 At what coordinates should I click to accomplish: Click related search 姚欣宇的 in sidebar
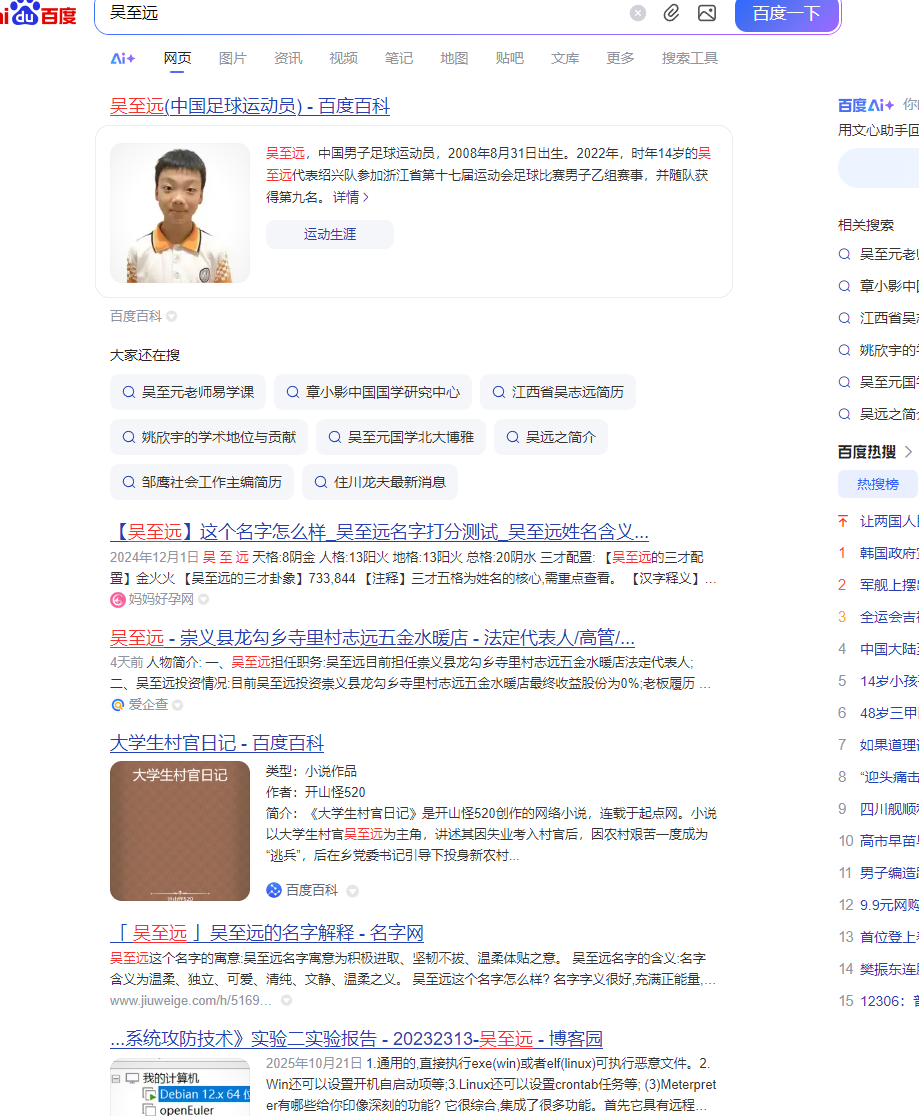(x=888, y=350)
